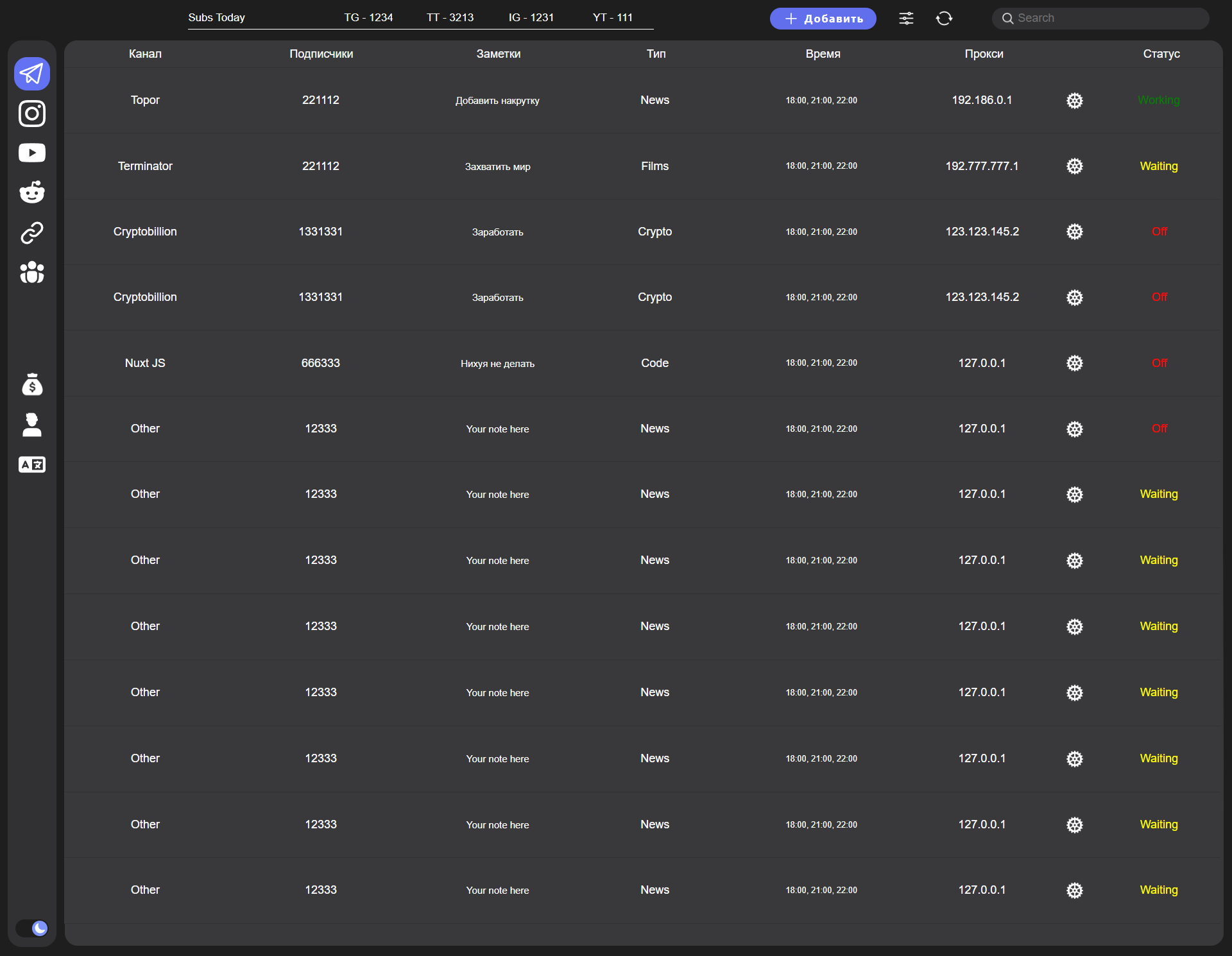
Task: Click the refresh arrows icon
Action: pos(944,18)
